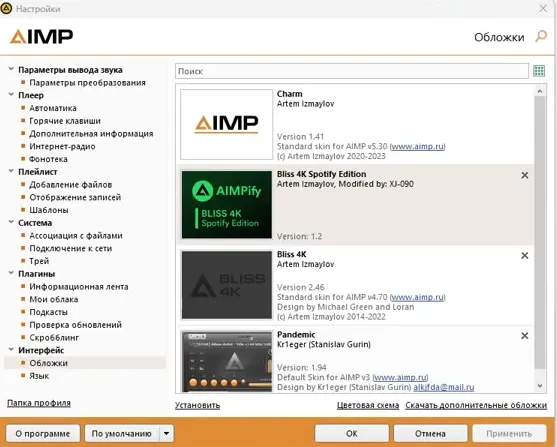Open Информационная лента plugin settings

[x=79, y=287]
